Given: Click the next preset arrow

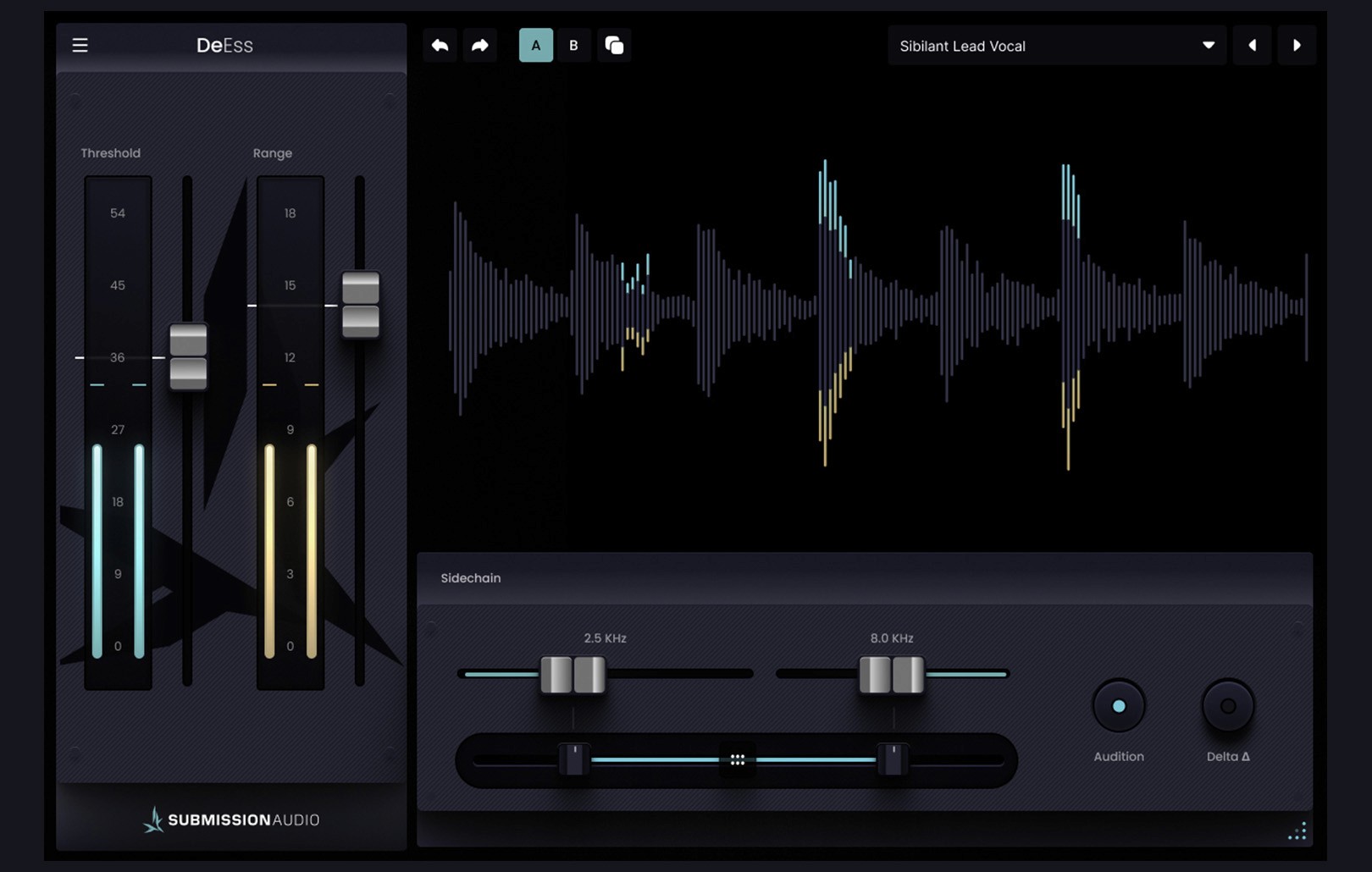Looking at the screenshot, I should click(1297, 45).
